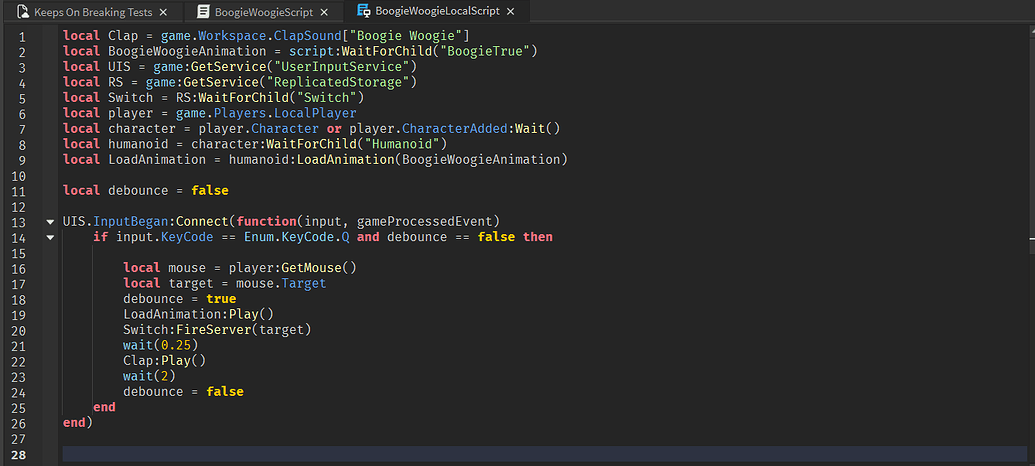The width and height of the screenshot is (1035, 466).
Task: Click the final end) on line 26
Action: pos(78,422)
